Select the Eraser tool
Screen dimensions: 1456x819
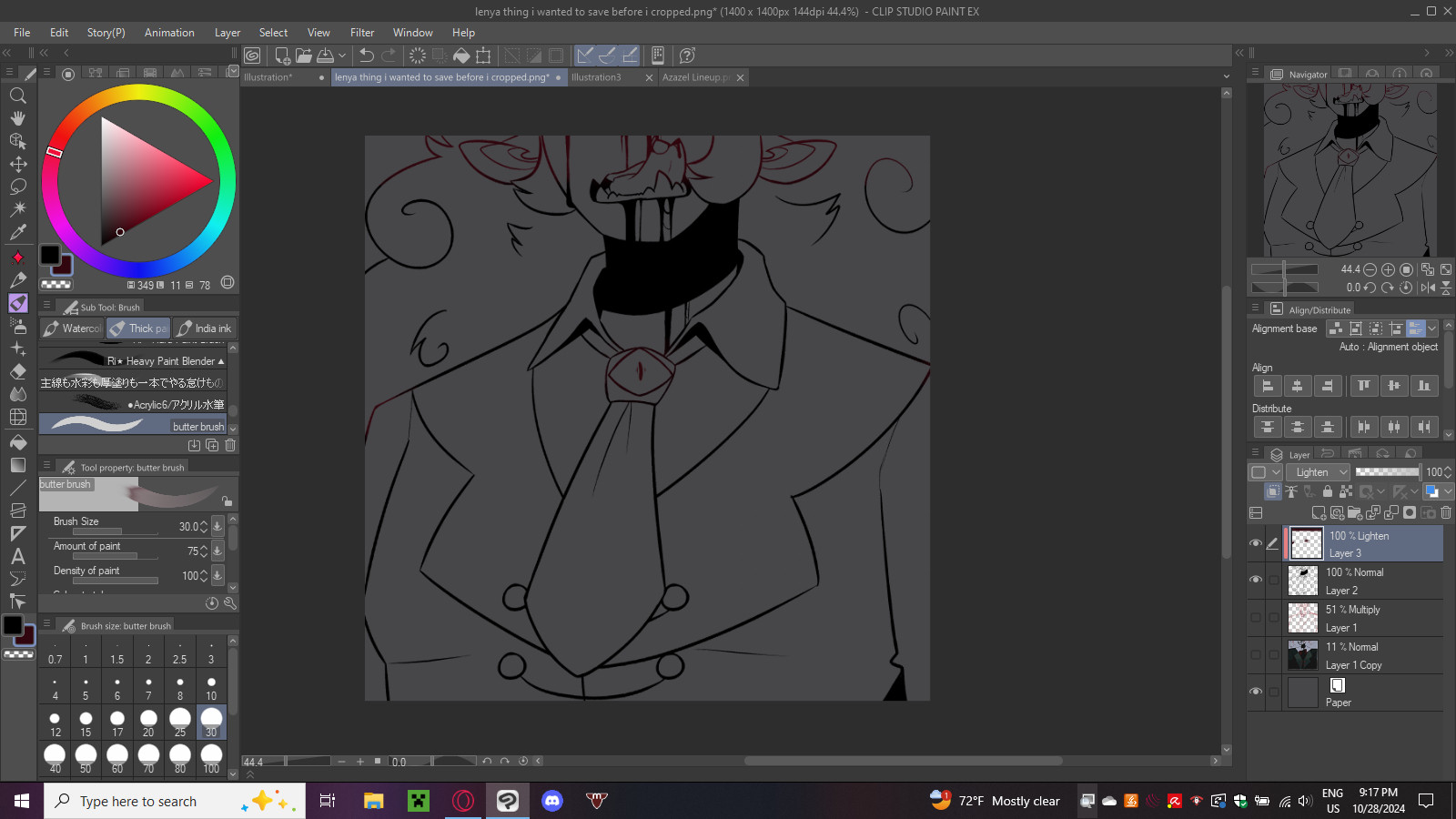click(x=17, y=371)
